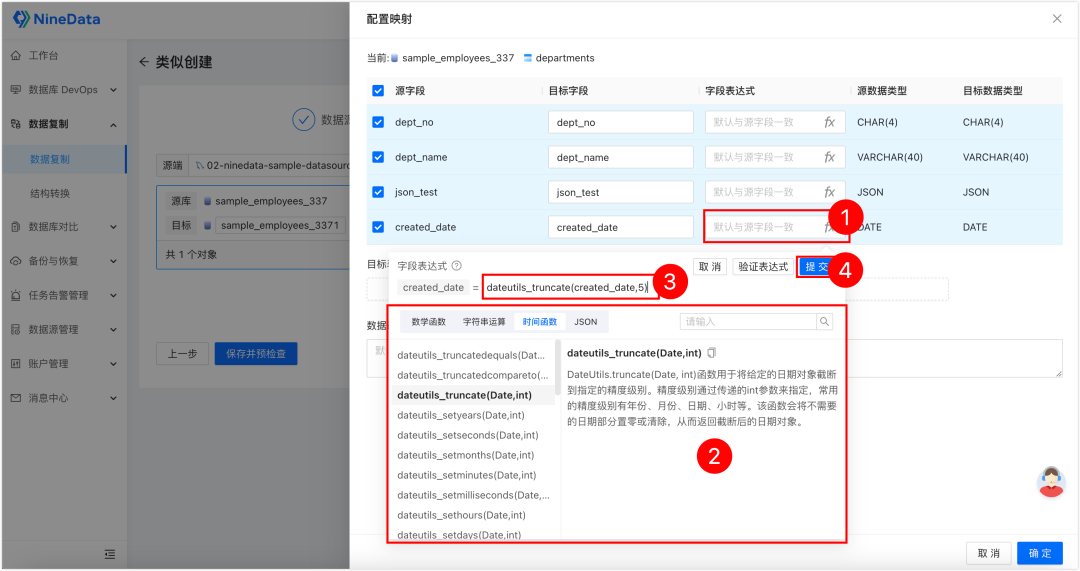
Task: Switch to the JSON functions tab
Action: click(585, 322)
